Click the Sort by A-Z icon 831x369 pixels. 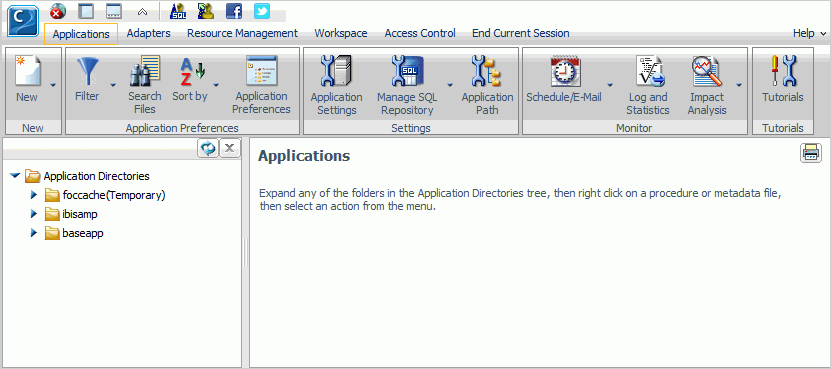click(x=191, y=71)
